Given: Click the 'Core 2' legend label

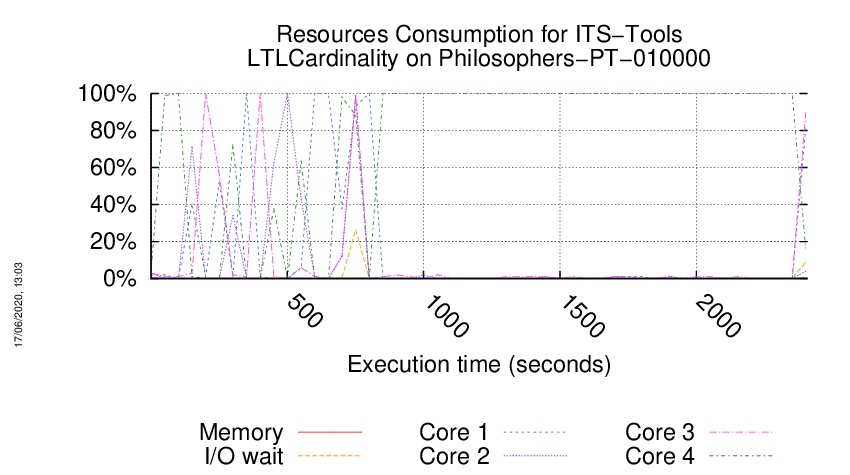Looking at the screenshot, I should [x=454, y=456].
